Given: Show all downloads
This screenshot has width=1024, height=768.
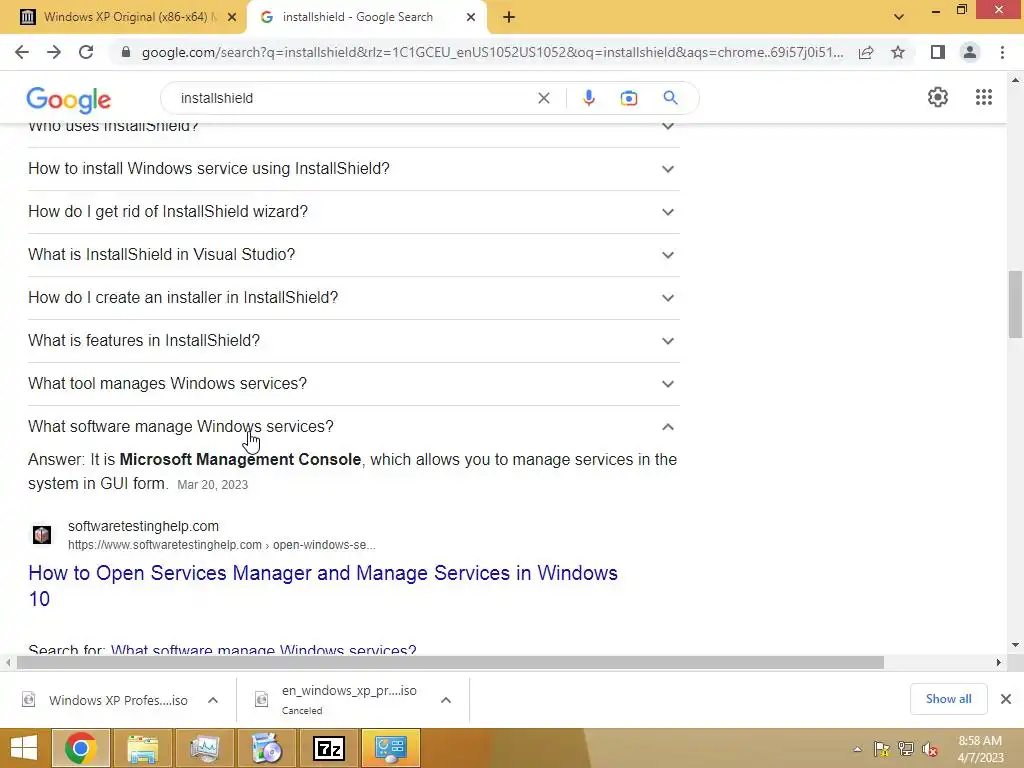Looking at the screenshot, I should pos(948,699).
